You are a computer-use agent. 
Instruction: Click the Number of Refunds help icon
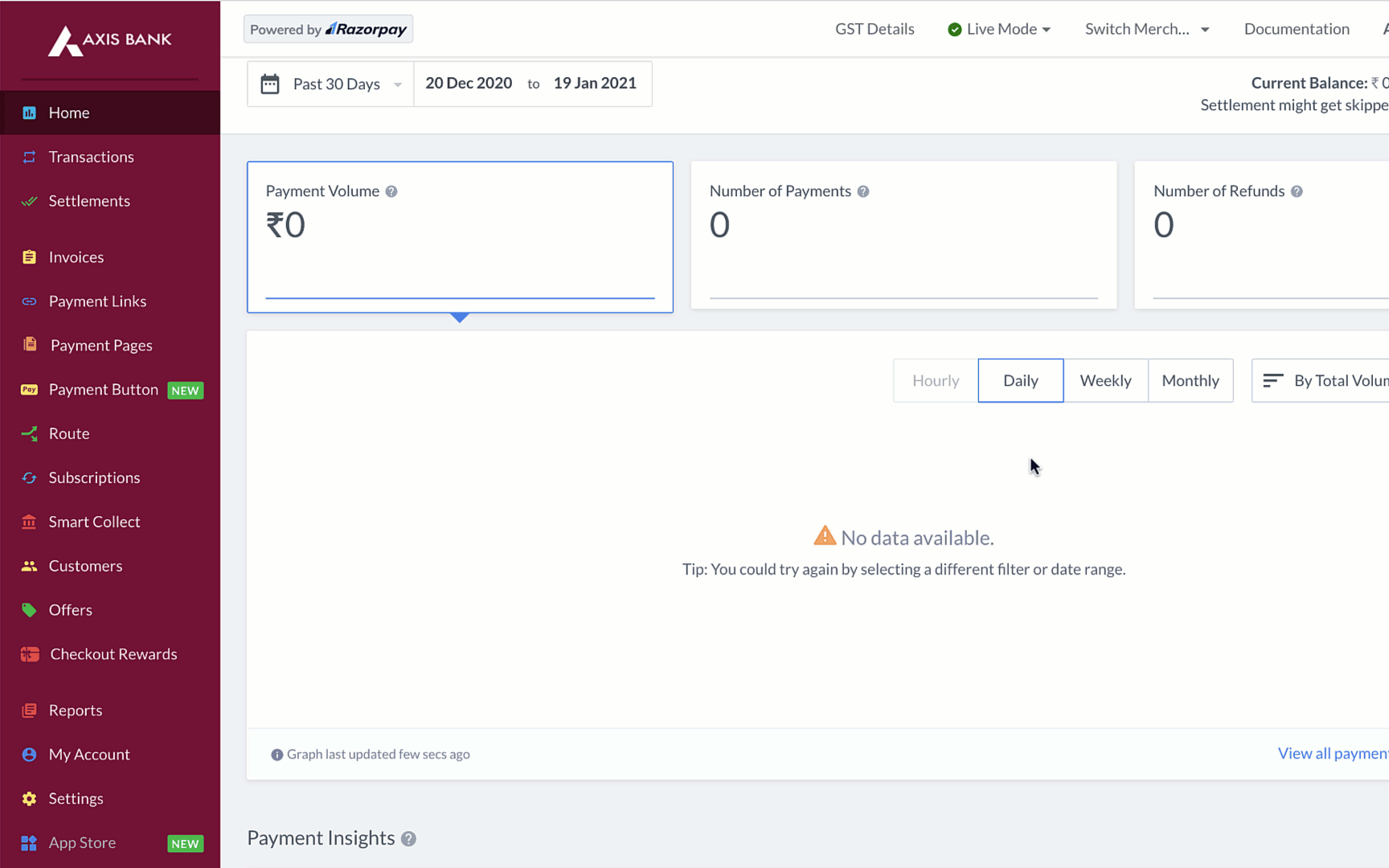click(x=1297, y=191)
